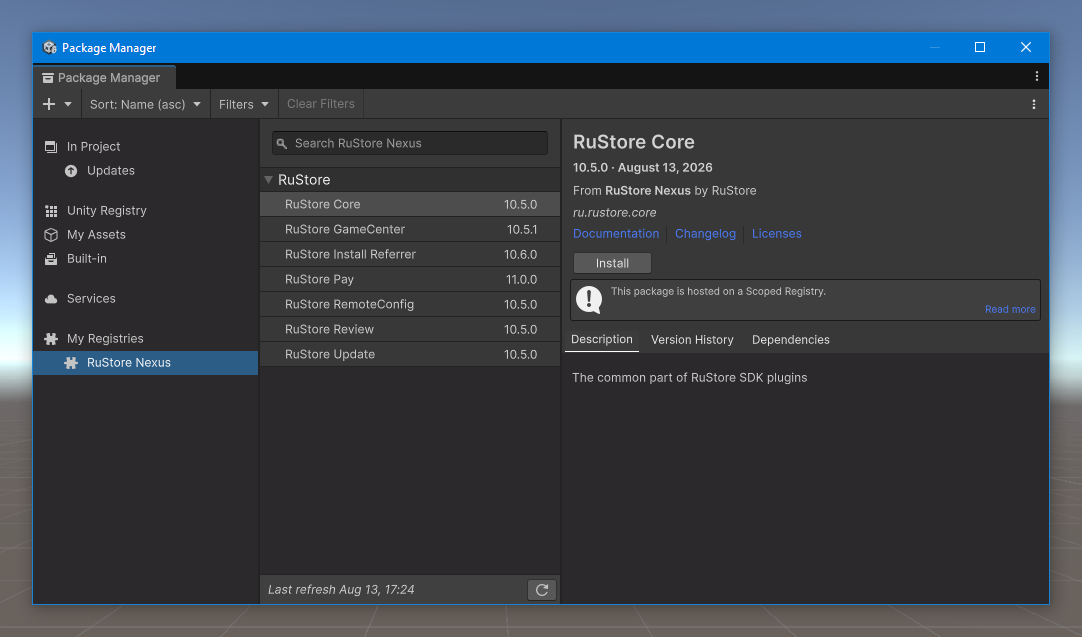Open the Filters dropdown
1082x637 pixels.
point(244,104)
